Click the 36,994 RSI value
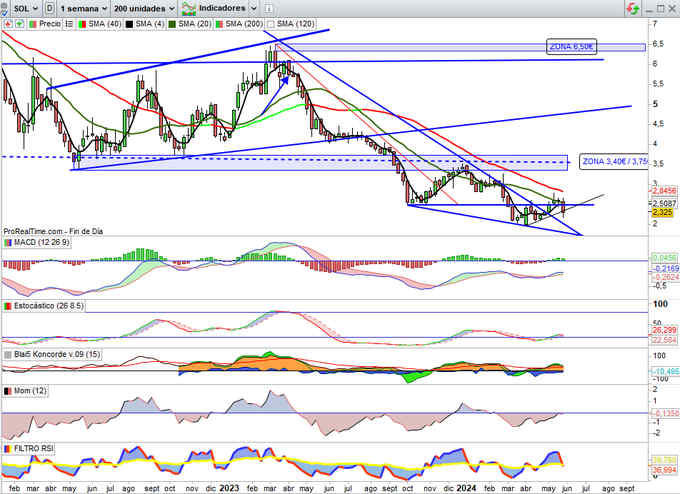This screenshot has width=680, height=494. (x=664, y=470)
